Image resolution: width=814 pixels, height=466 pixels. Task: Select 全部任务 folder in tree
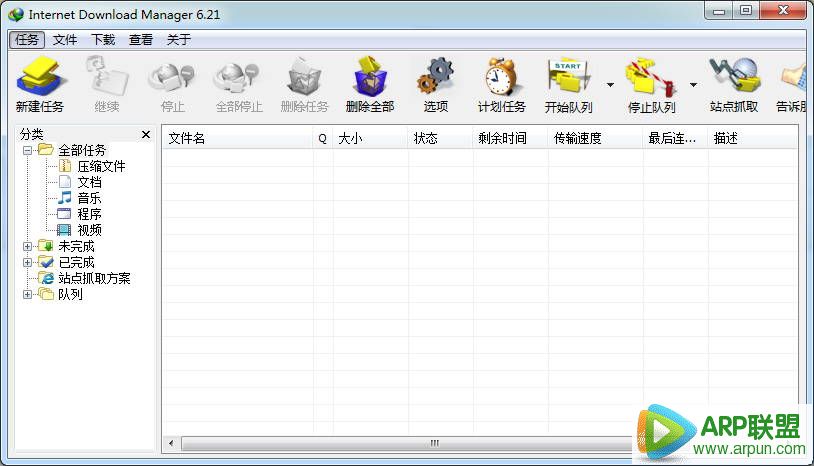(x=72, y=150)
